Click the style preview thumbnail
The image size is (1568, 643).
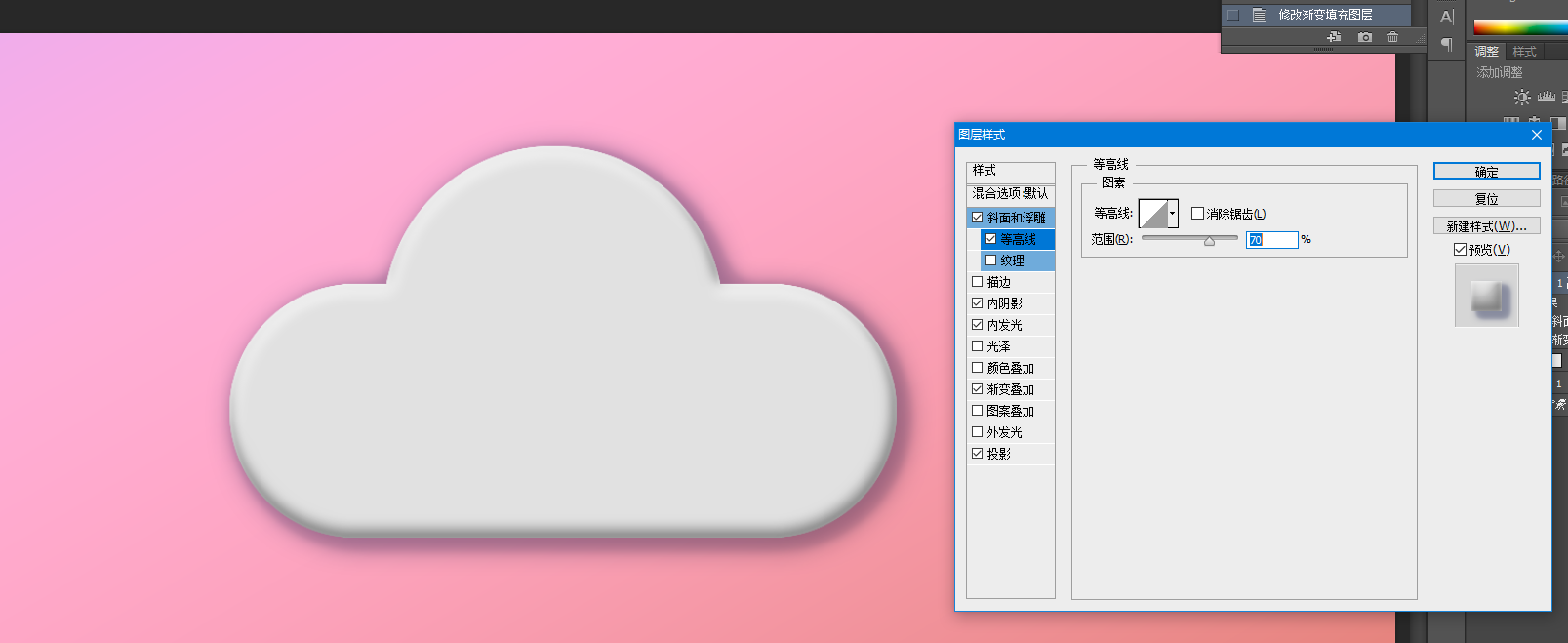(1487, 296)
